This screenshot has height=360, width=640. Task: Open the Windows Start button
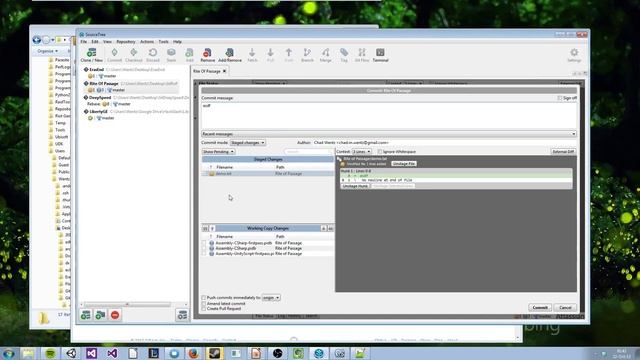click(8, 353)
